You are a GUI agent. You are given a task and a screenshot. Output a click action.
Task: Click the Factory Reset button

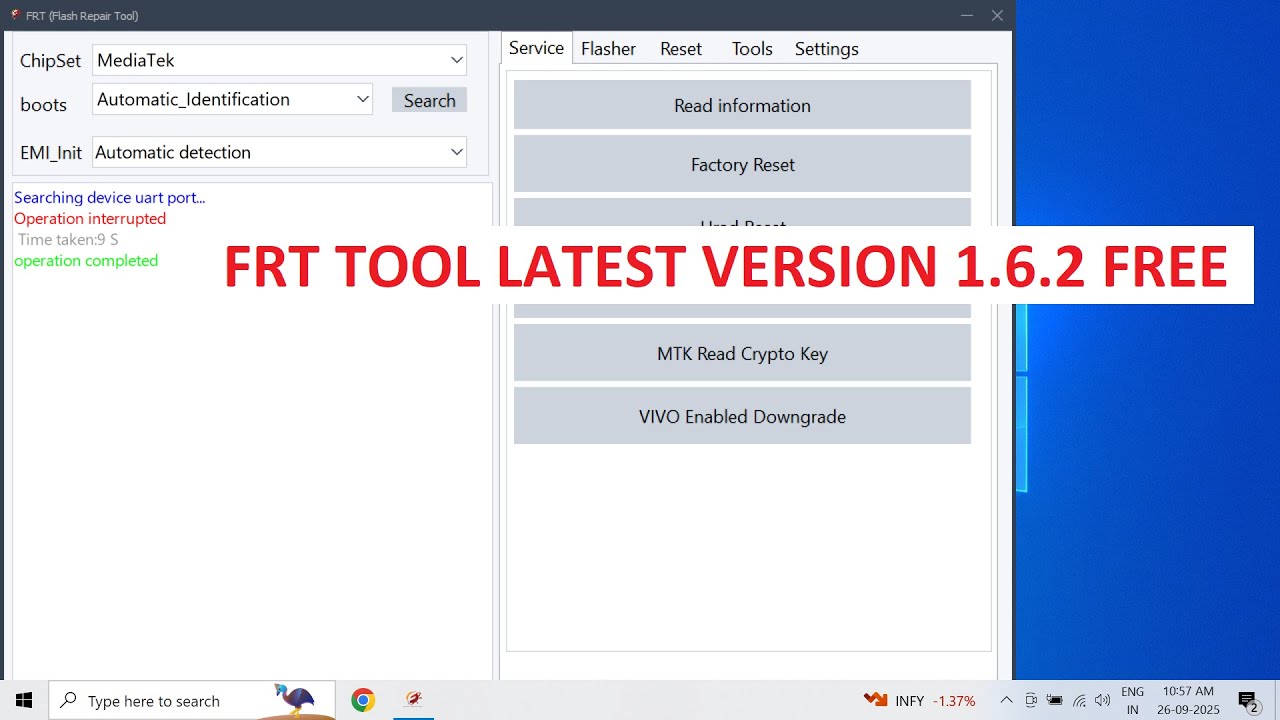[x=742, y=164]
